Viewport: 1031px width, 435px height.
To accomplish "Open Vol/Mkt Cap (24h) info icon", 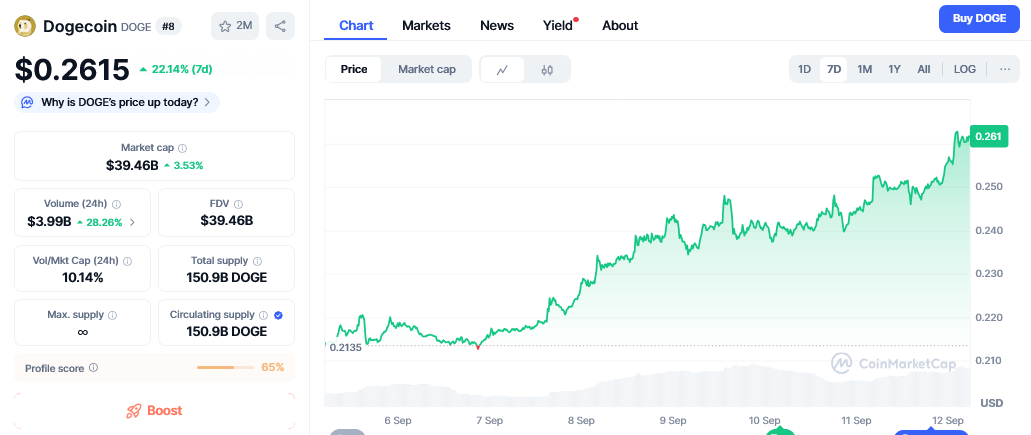I will point(128,261).
